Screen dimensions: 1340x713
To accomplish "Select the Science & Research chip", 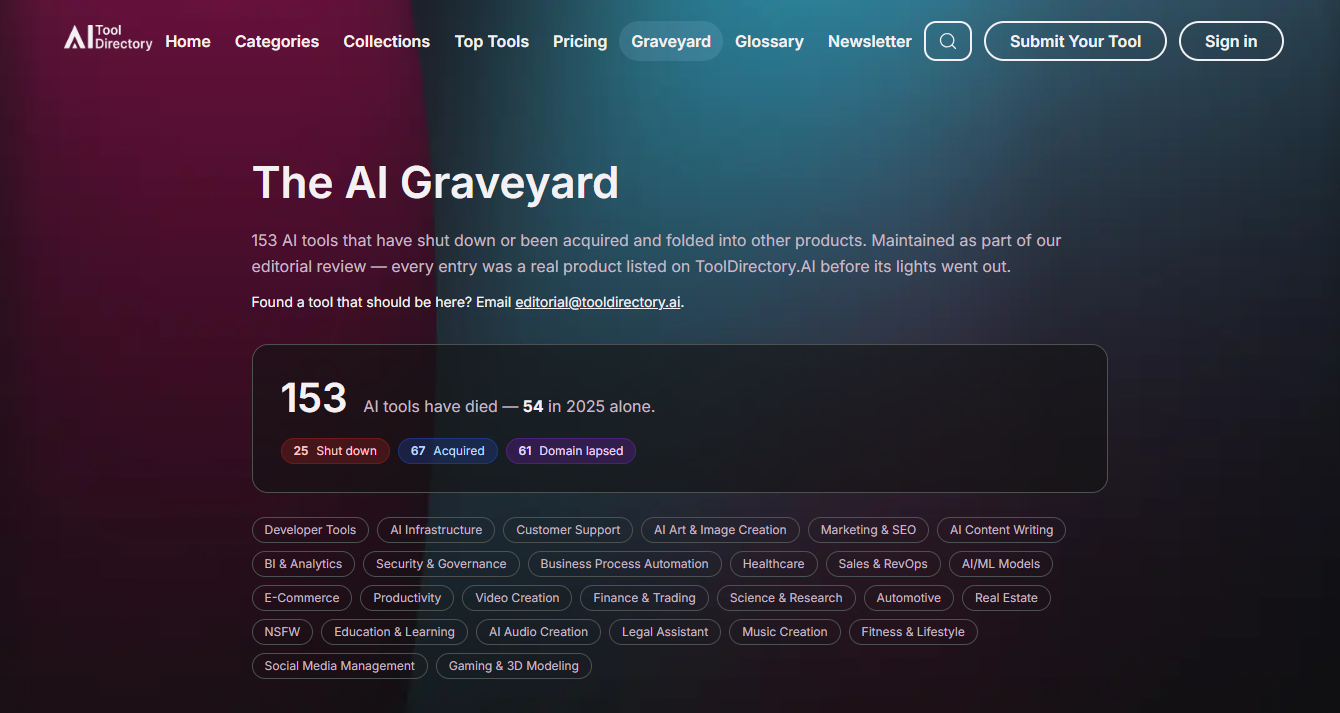I will coord(786,598).
